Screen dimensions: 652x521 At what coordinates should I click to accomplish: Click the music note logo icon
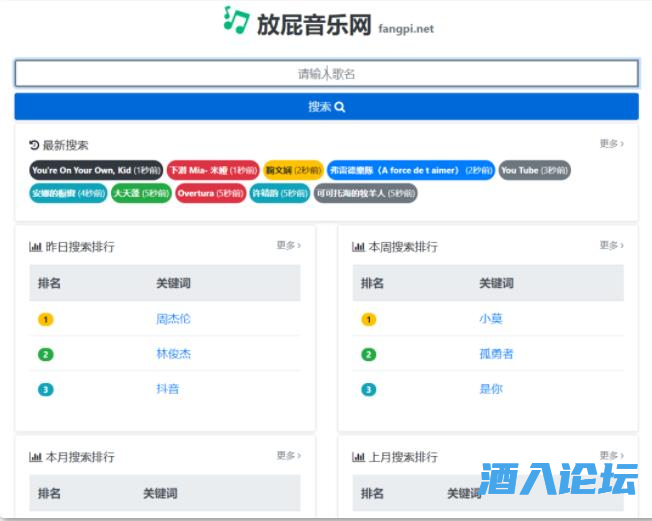click(236, 20)
